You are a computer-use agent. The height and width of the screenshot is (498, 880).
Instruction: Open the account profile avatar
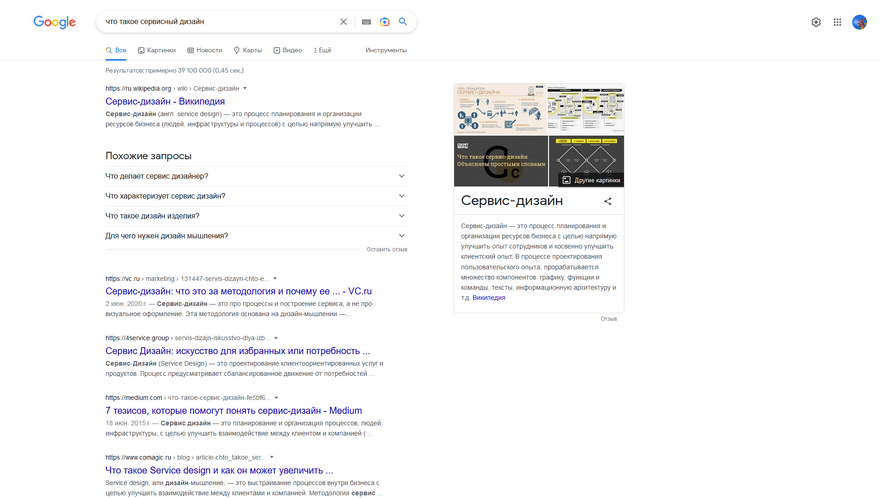859,22
